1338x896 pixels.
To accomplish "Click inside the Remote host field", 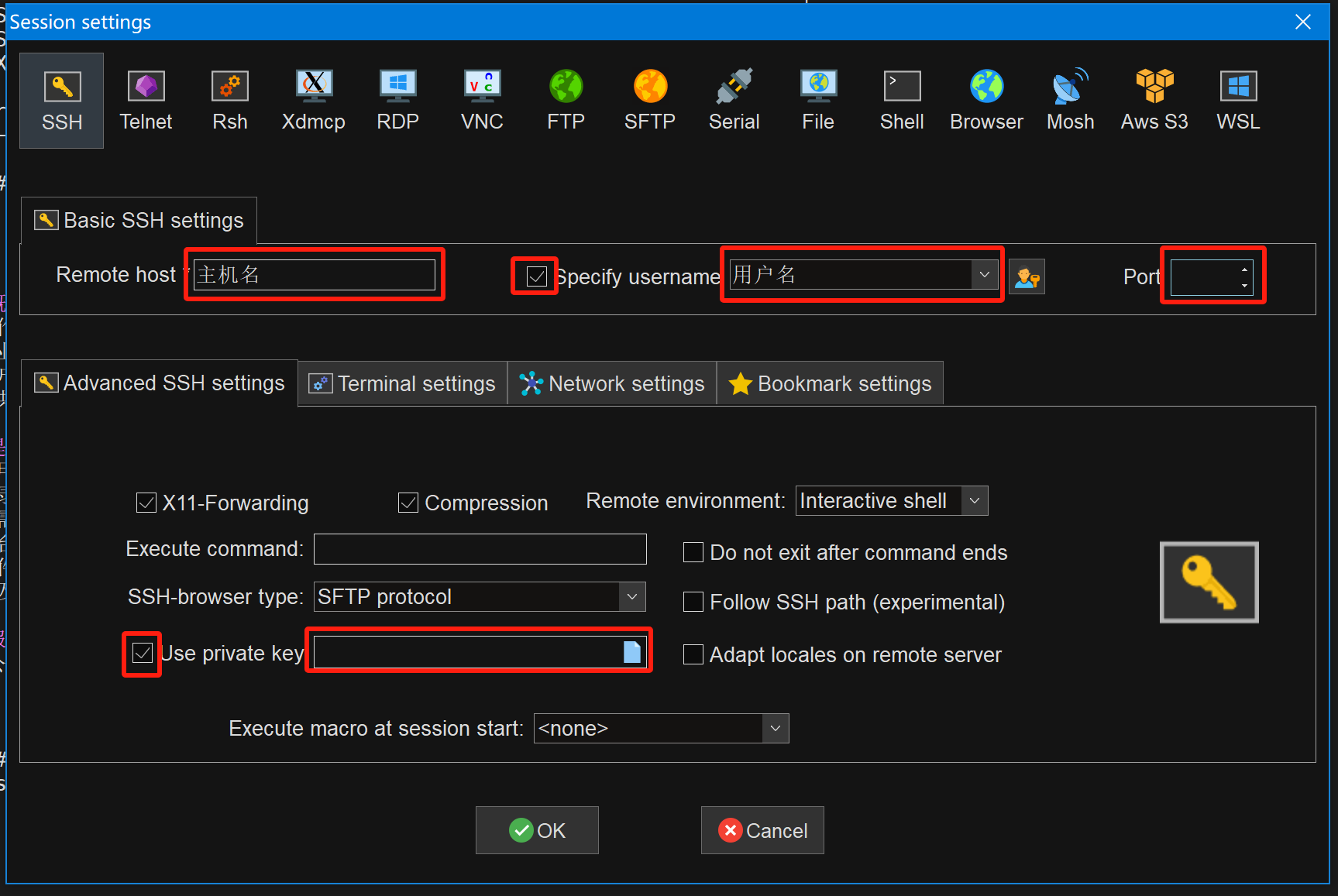I will (314, 275).
